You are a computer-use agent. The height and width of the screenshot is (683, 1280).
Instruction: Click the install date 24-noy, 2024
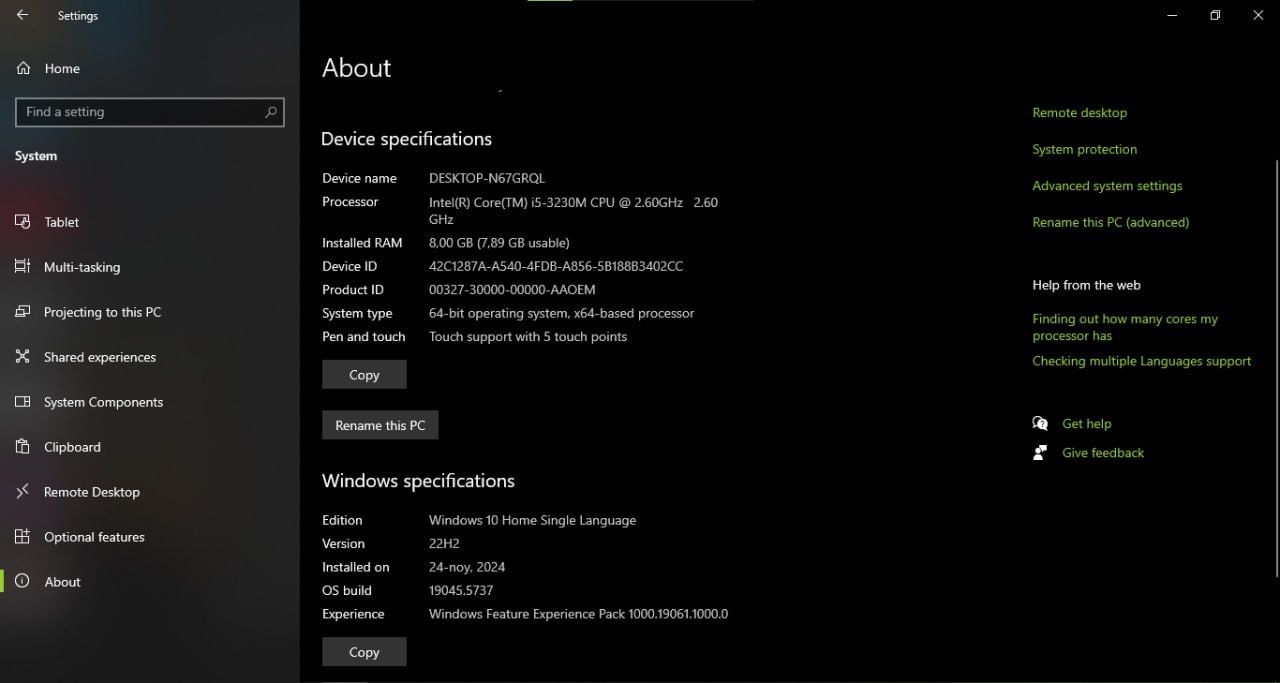point(467,567)
